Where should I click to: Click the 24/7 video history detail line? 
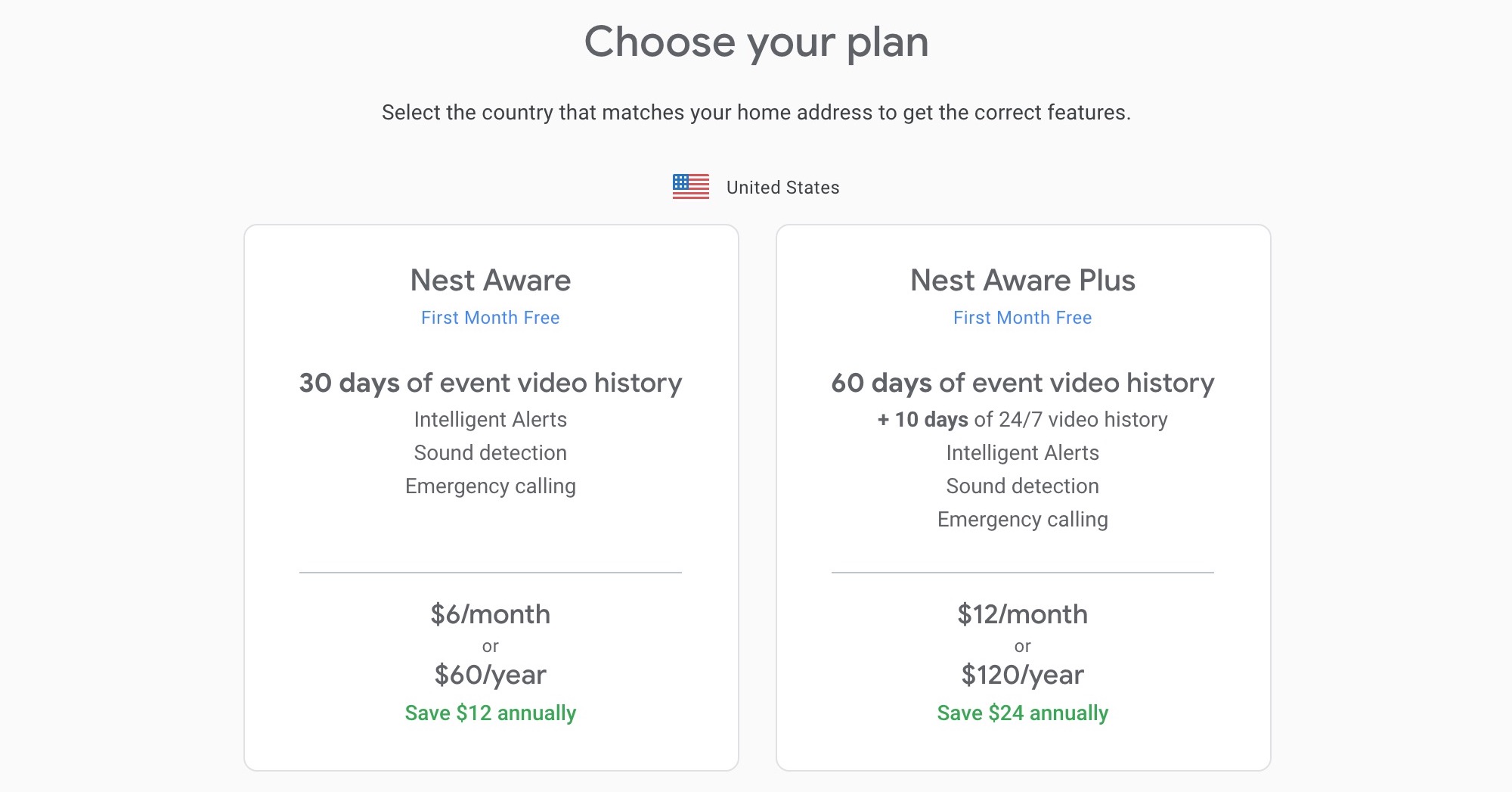1022,419
